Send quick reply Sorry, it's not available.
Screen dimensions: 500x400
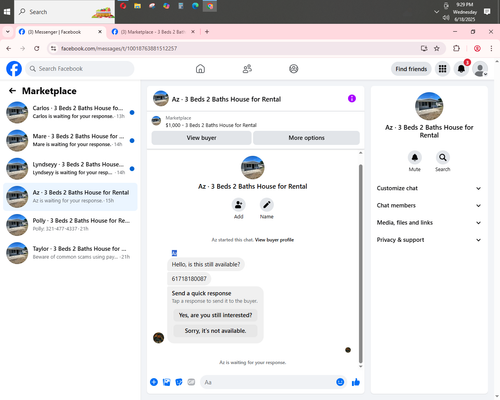pos(215,331)
